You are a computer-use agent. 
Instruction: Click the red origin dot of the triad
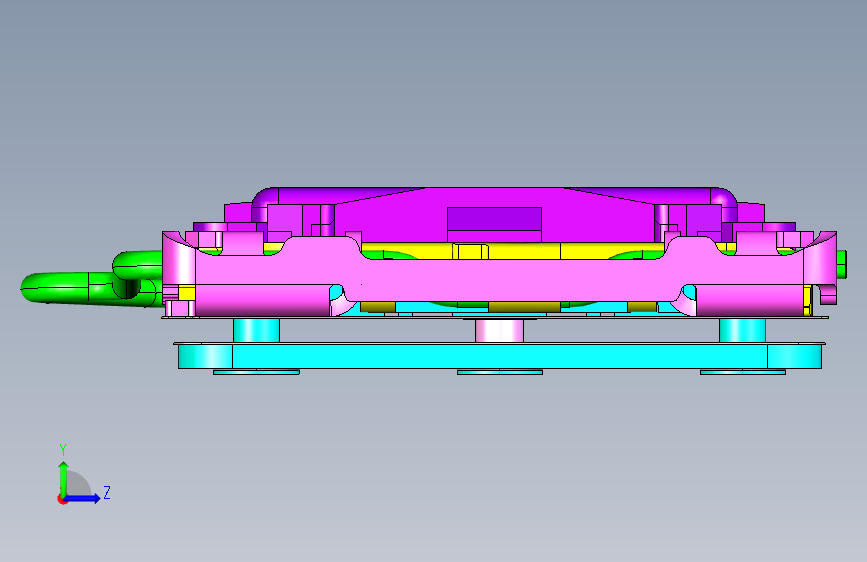(x=62, y=500)
